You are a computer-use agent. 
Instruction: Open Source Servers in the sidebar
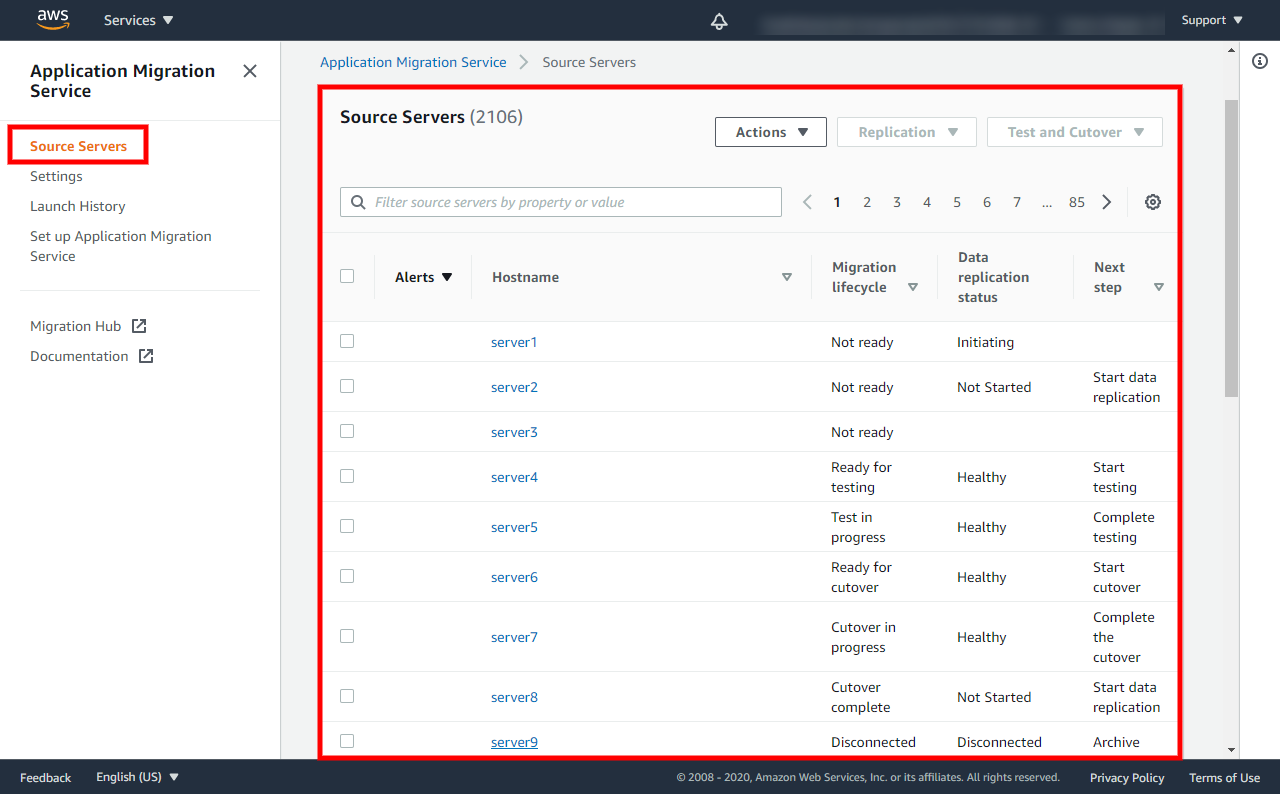79,146
